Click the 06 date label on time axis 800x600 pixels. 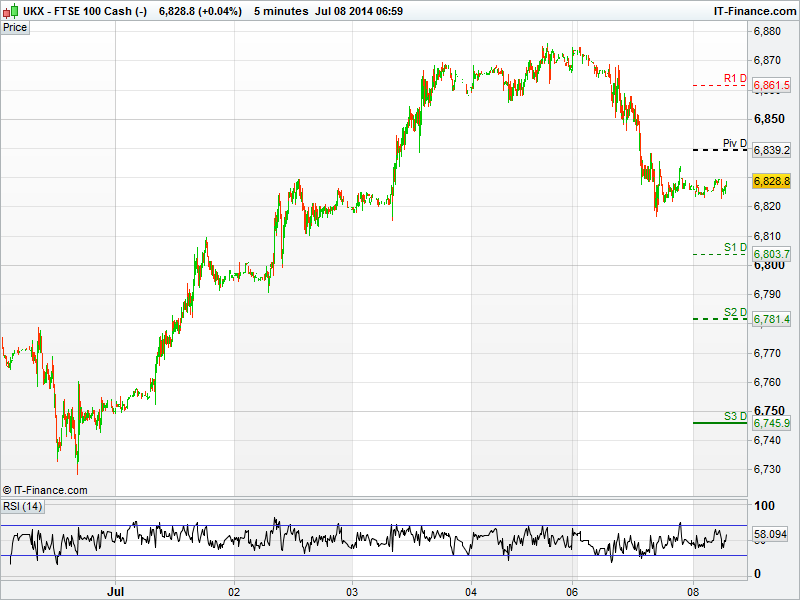[574, 592]
